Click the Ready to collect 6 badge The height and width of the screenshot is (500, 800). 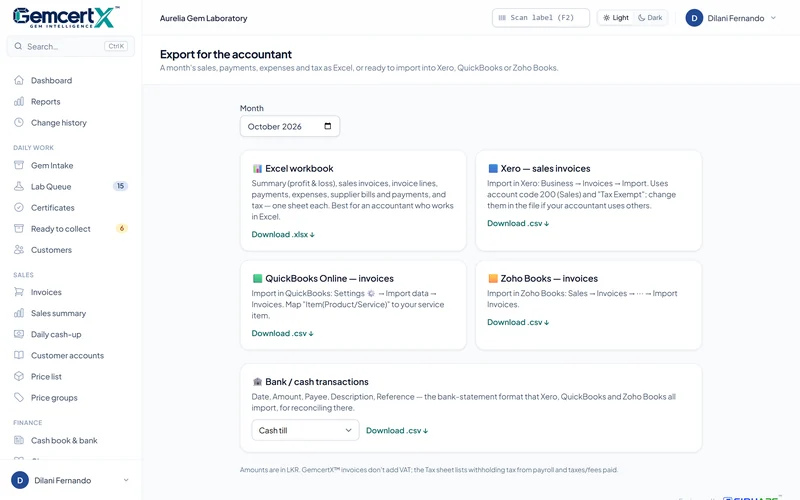(121, 229)
